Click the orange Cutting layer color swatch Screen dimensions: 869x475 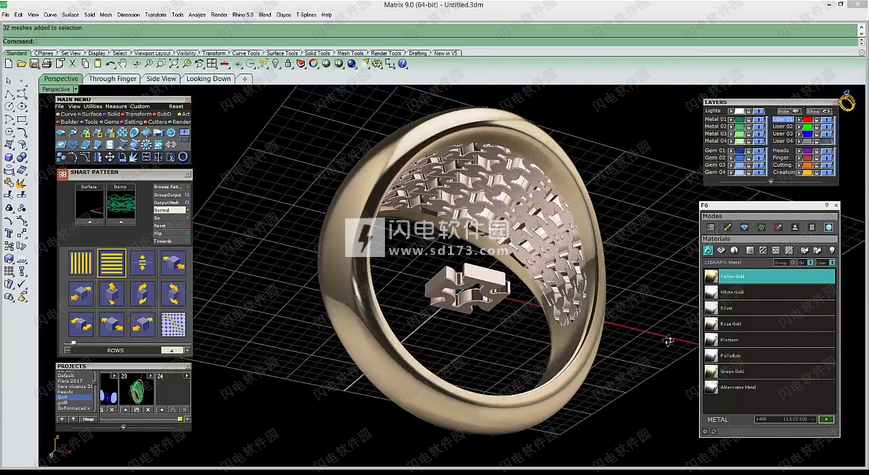pyautogui.click(x=807, y=165)
